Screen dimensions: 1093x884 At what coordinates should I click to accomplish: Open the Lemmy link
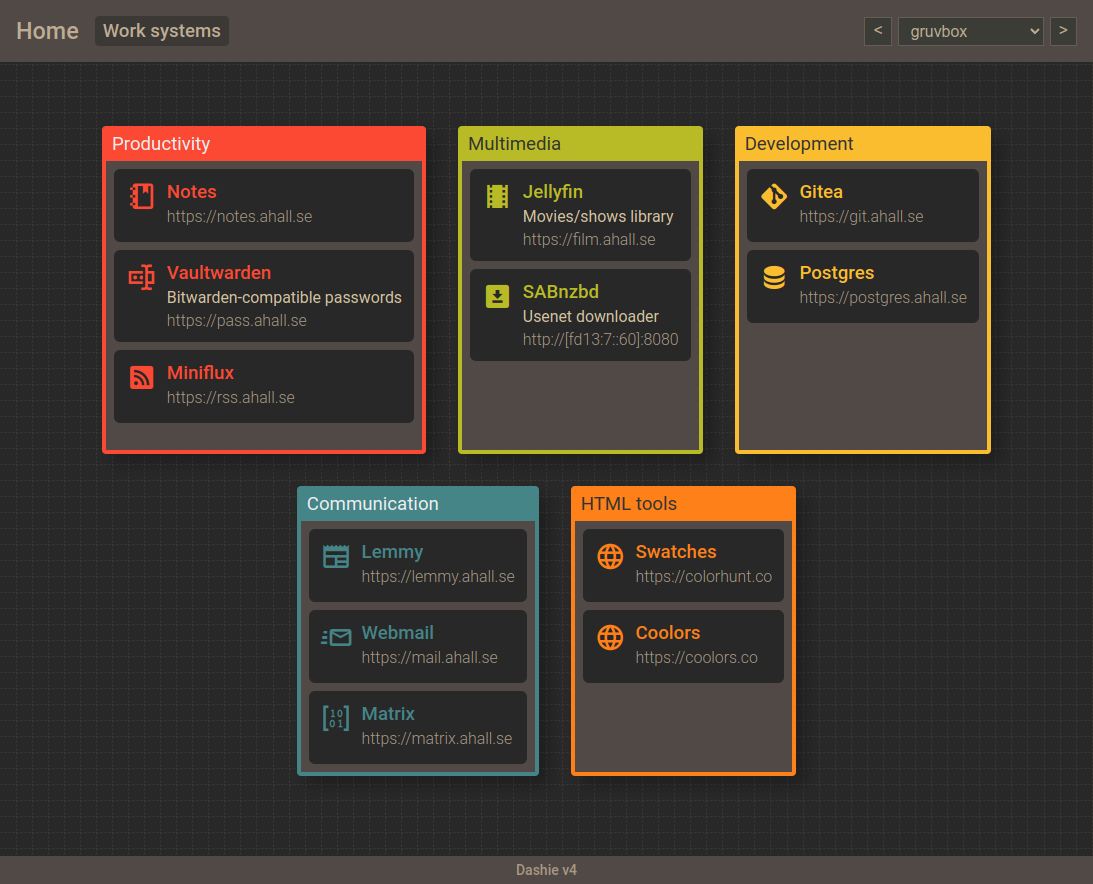point(392,552)
